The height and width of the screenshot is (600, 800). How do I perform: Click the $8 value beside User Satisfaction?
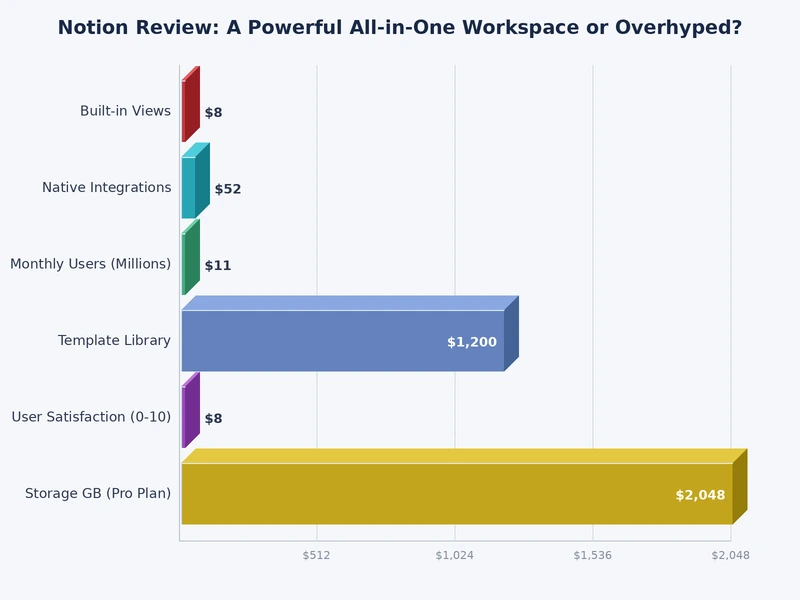213,419
